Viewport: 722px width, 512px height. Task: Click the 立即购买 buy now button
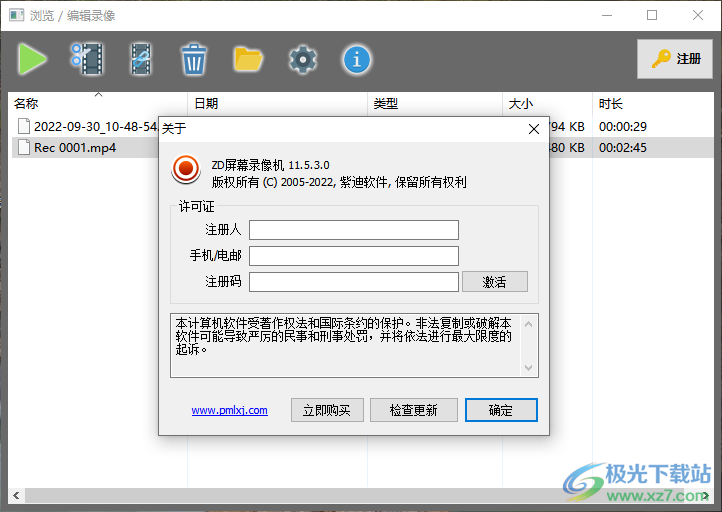click(x=327, y=410)
